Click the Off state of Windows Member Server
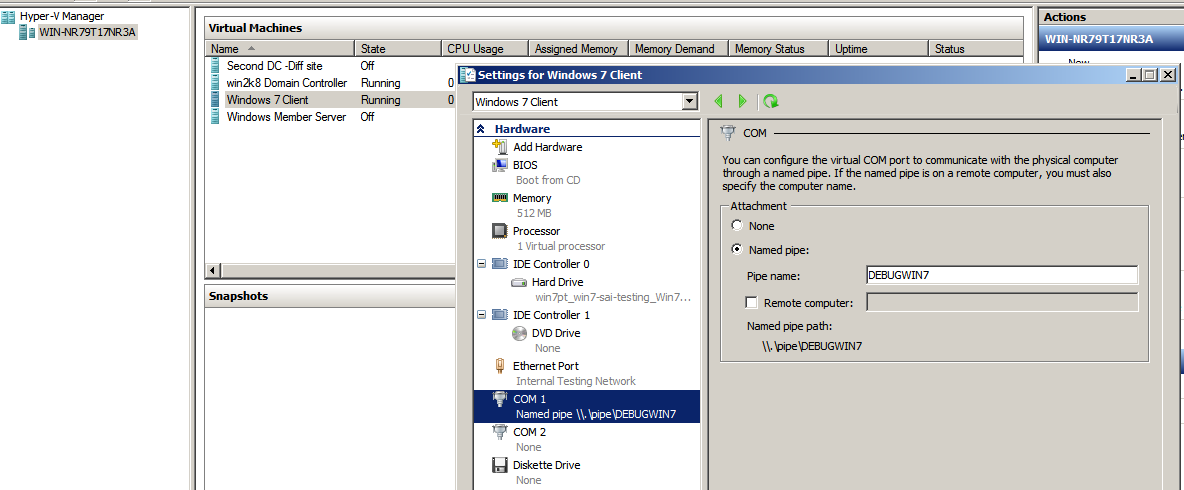Image resolution: width=1184 pixels, height=490 pixels. pos(368,117)
